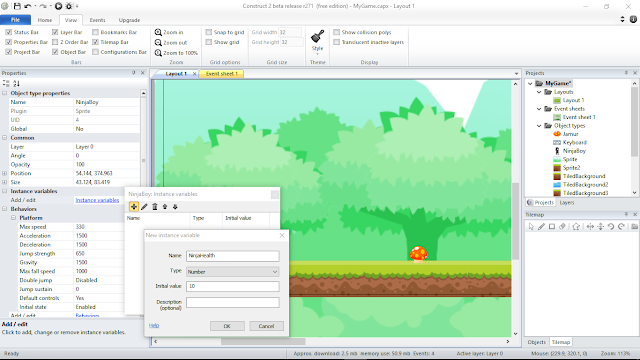Select the Tilemap pencil tool

[541, 227]
